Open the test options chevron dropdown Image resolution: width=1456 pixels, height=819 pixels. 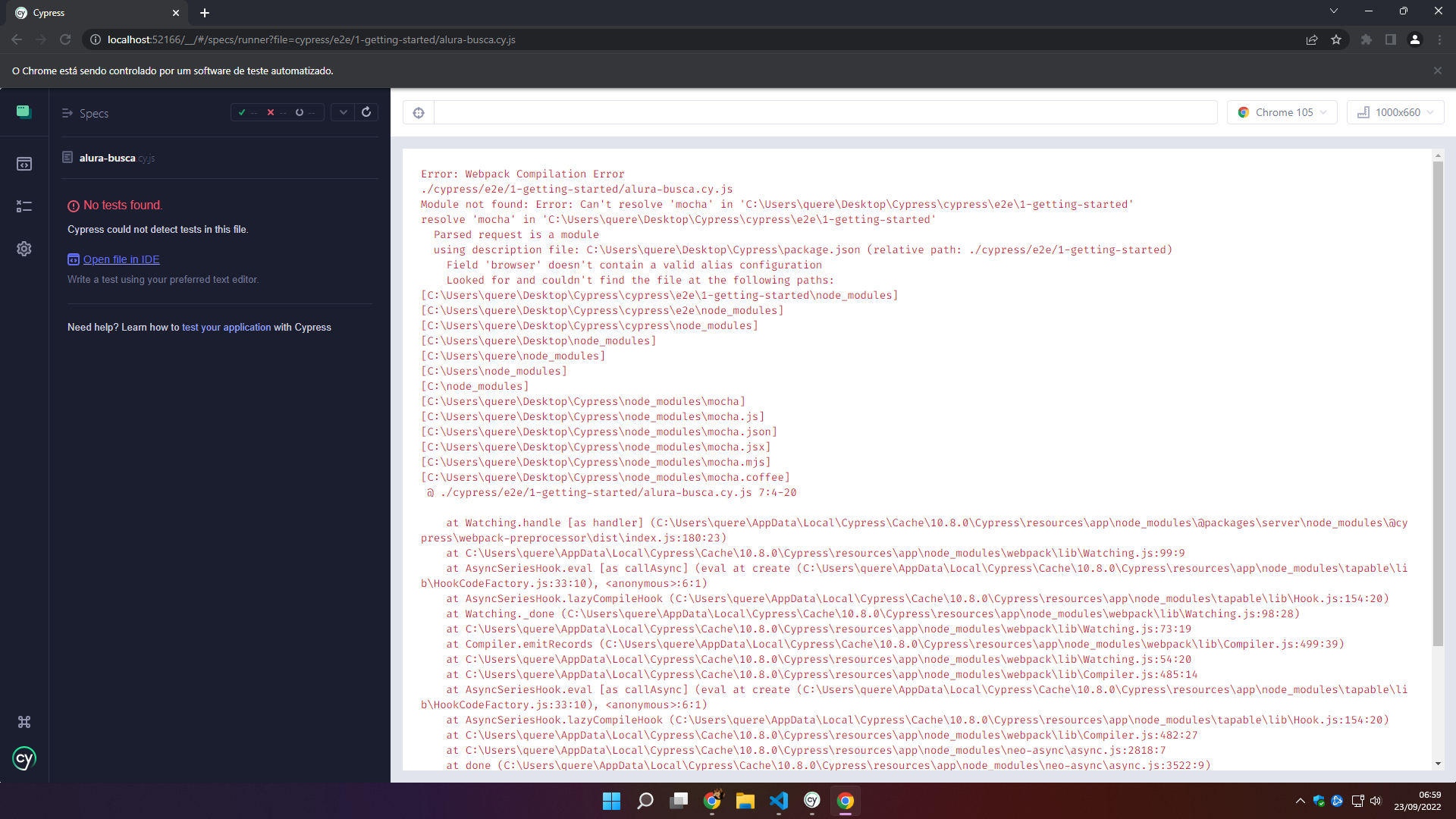pos(343,112)
